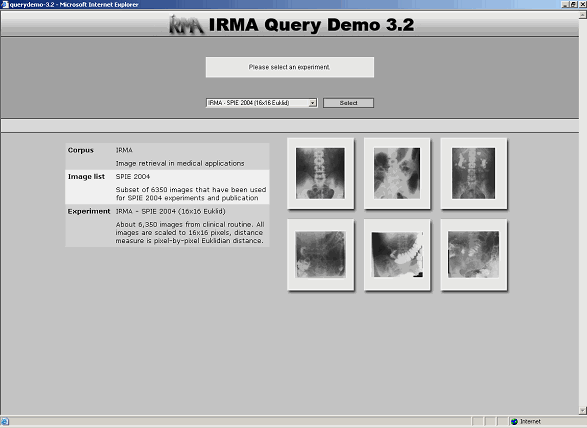Open the experiment dropdown arrow

point(313,103)
